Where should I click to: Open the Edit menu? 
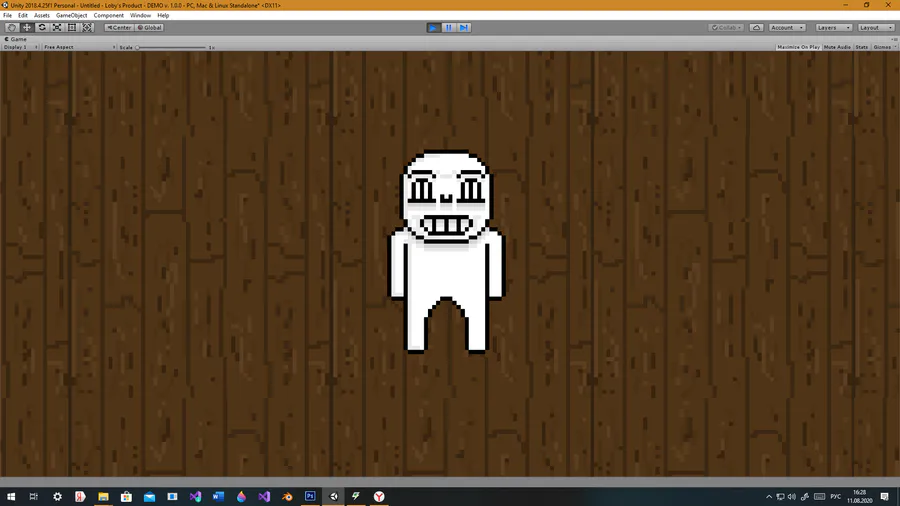[22, 15]
